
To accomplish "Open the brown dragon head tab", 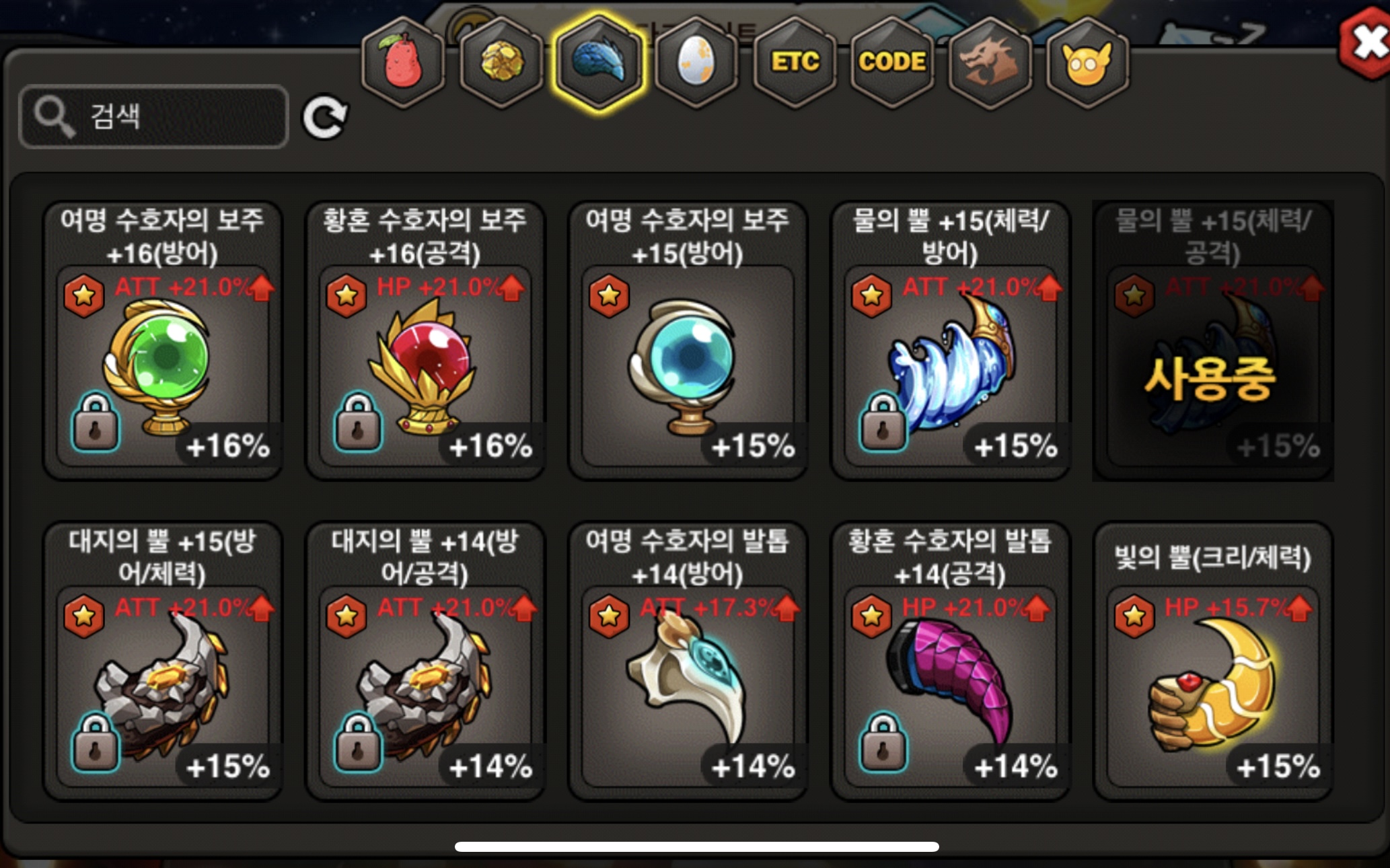I will [x=990, y=62].
